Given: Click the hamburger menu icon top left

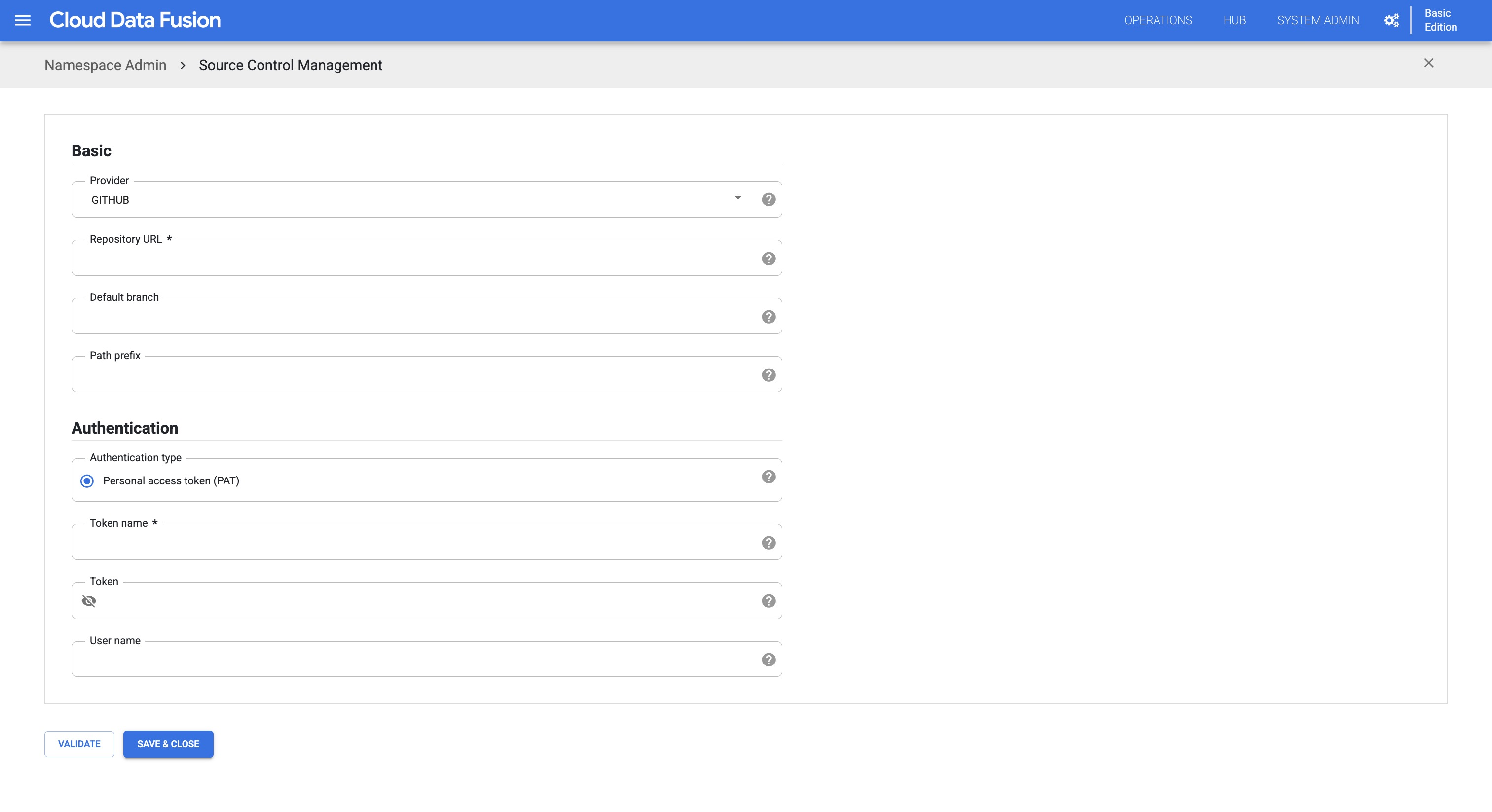Looking at the screenshot, I should 22,20.
